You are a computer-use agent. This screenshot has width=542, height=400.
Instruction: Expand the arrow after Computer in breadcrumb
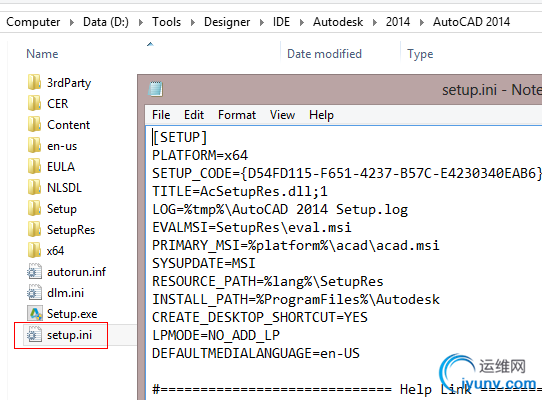pos(72,22)
